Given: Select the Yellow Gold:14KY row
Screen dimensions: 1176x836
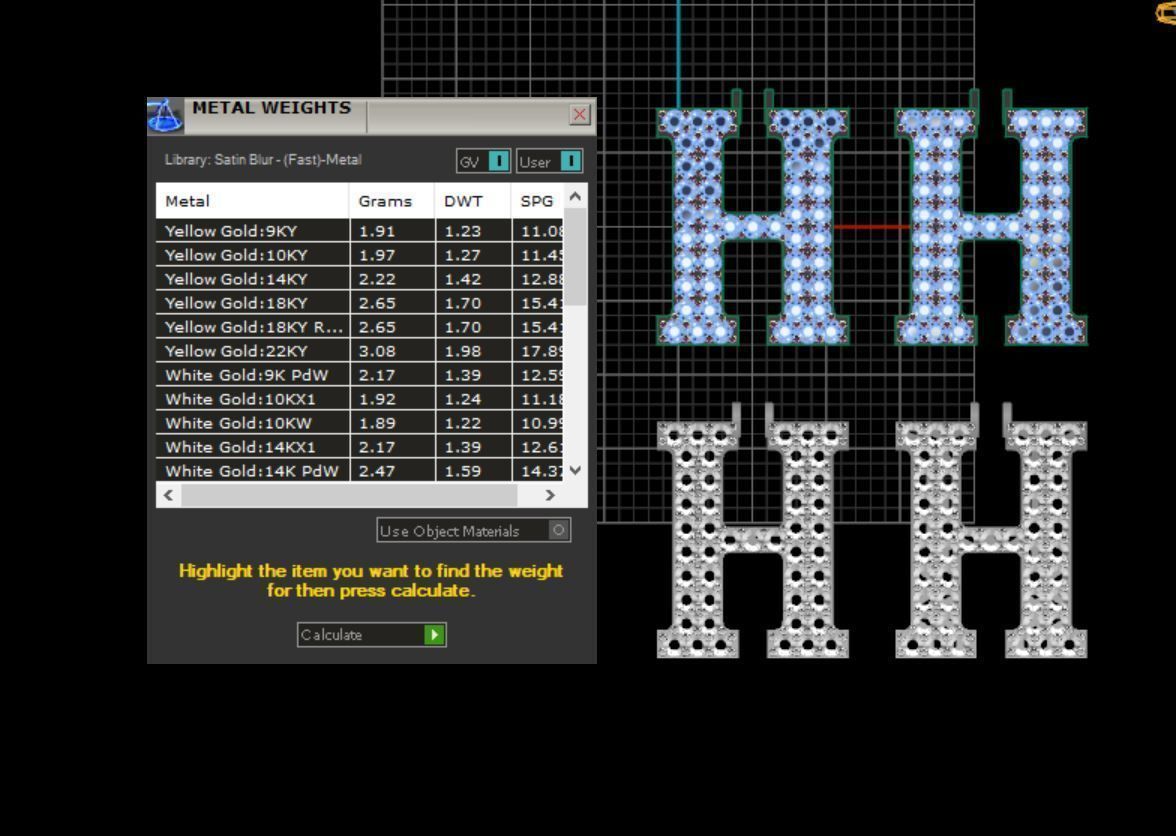Looking at the screenshot, I should click(360, 279).
